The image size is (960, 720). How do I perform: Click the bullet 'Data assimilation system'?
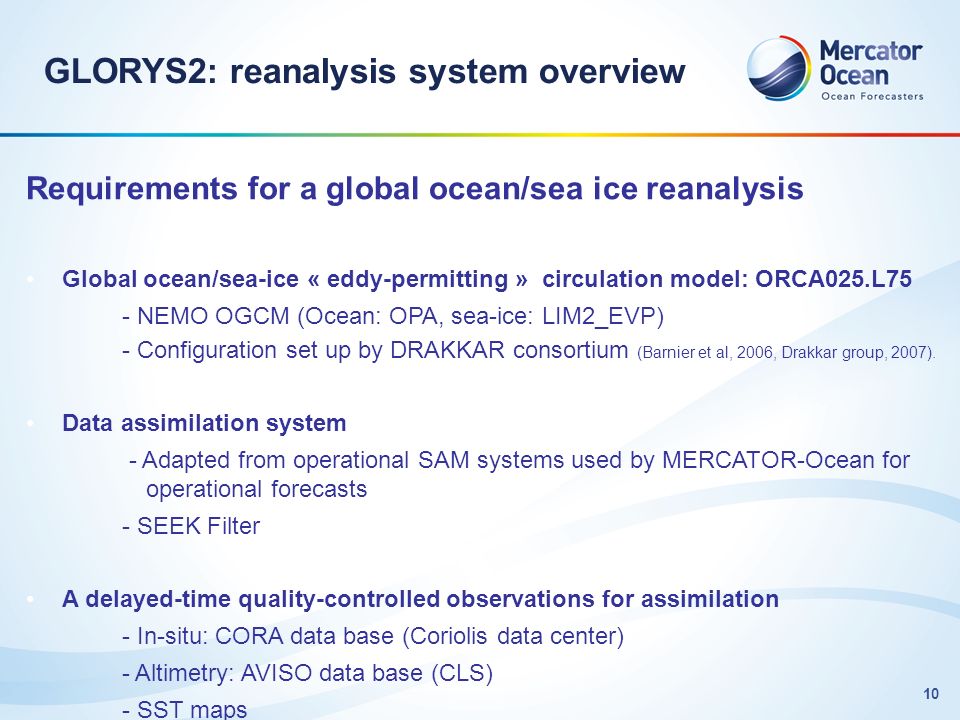(204, 423)
